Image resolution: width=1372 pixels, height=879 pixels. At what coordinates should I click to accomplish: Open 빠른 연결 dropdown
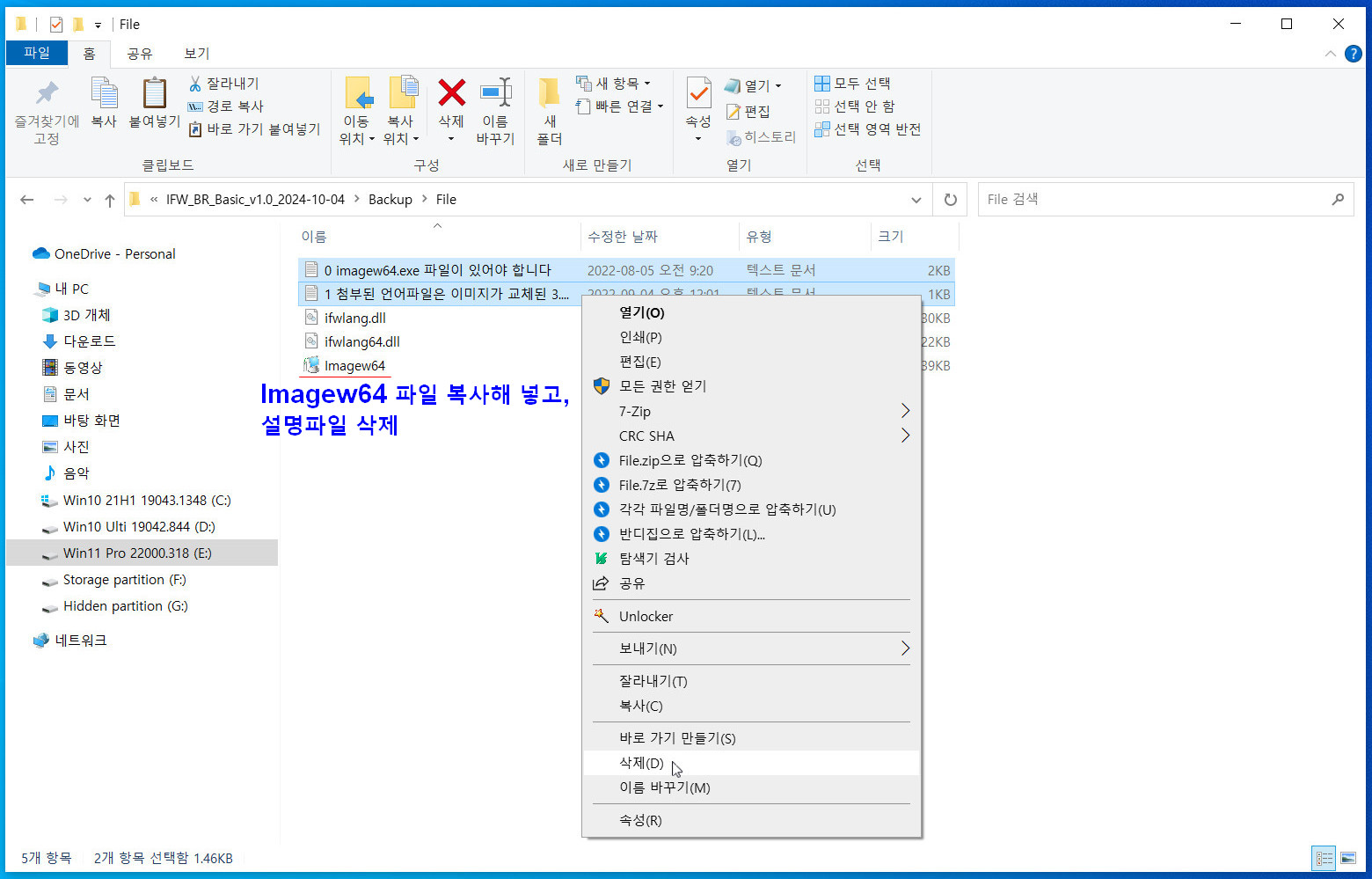click(x=619, y=106)
